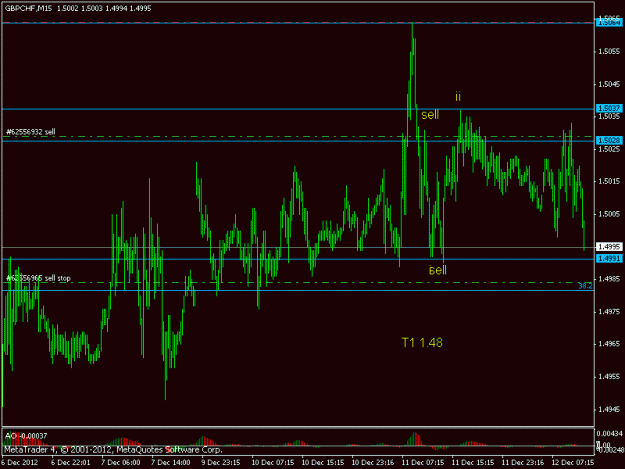Viewport: 625px width, 469px height.
Task: Click the lower 'sell' annotation near 1.4991
Action: point(438,270)
